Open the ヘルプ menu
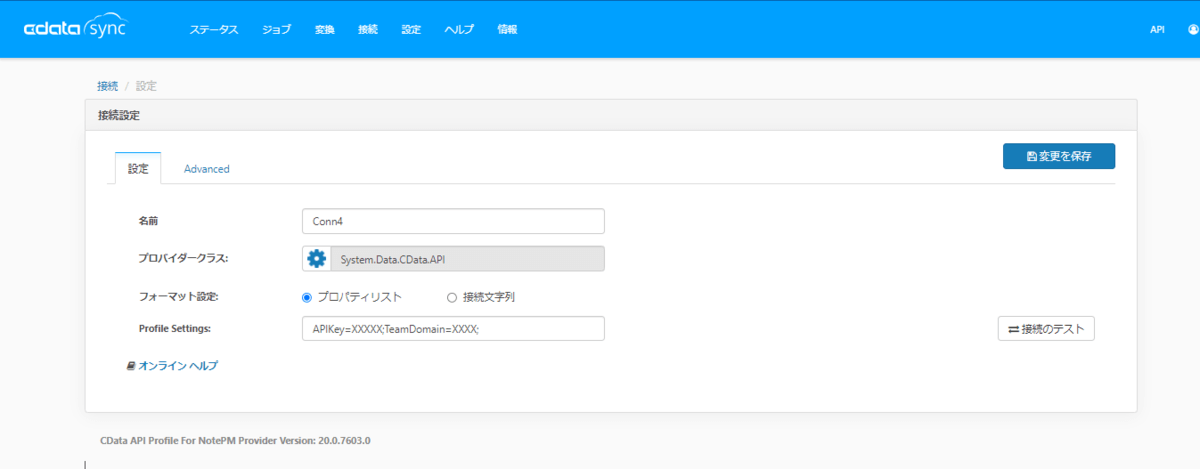Image resolution: width=1200 pixels, height=469 pixels. click(x=459, y=30)
